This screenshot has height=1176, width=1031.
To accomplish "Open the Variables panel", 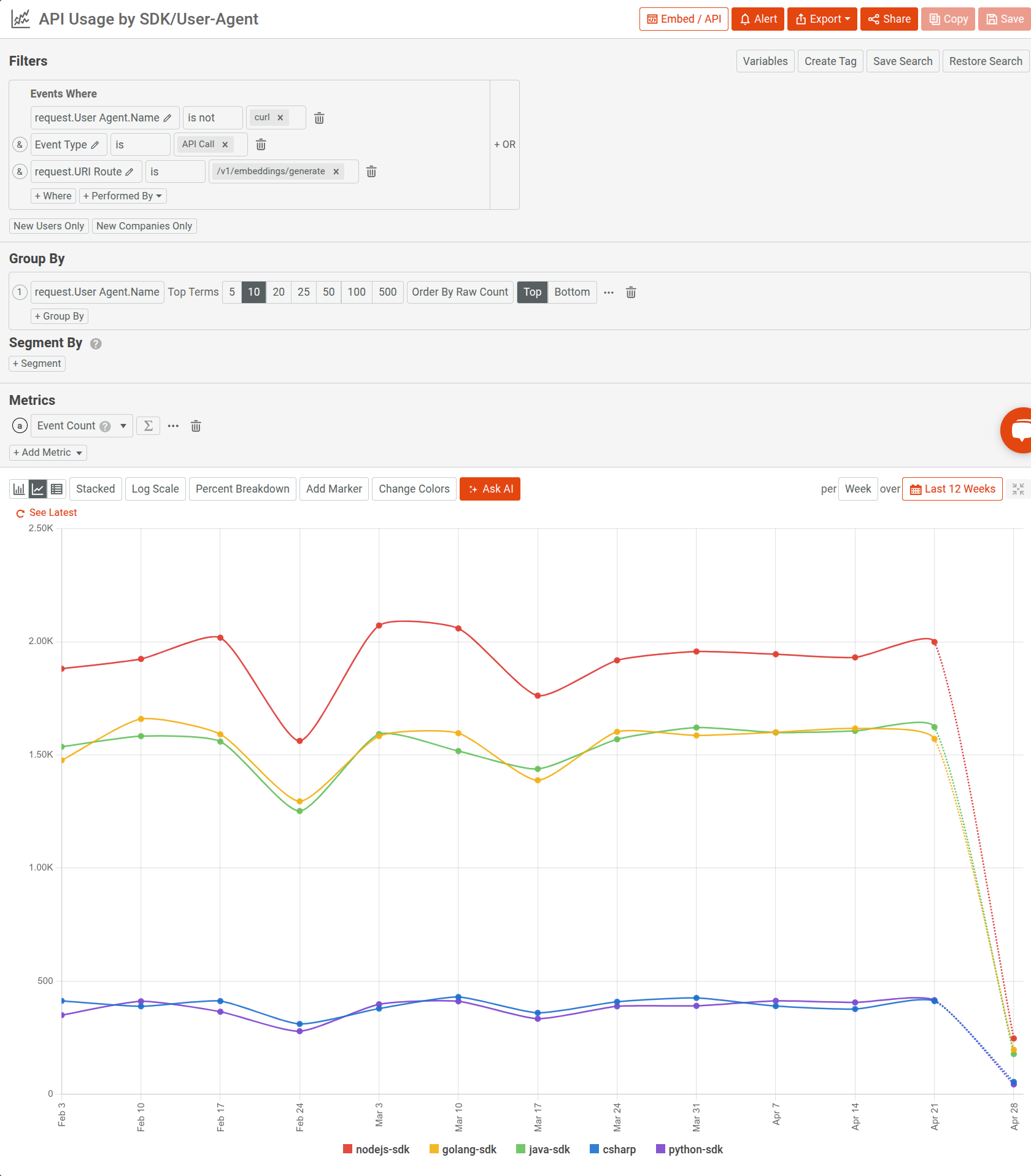I will point(765,61).
